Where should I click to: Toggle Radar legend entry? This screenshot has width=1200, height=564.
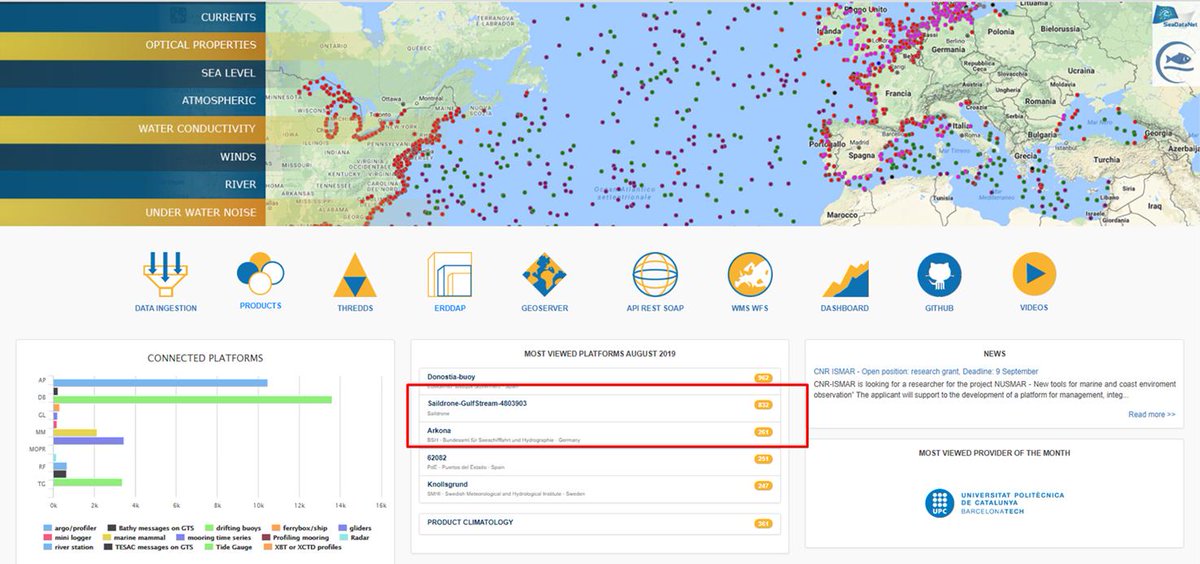point(354,538)
